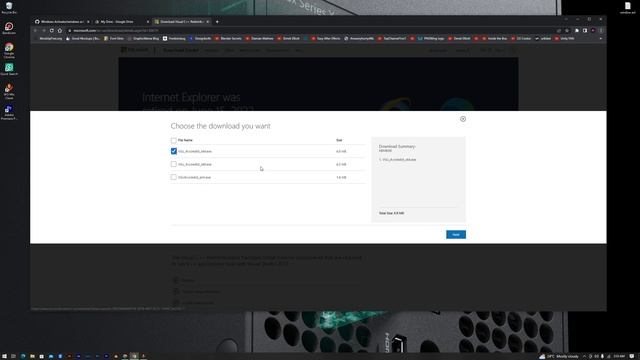Open the Chrome extensions puzzle icon
640x360 pixels.
click(577, 31)
